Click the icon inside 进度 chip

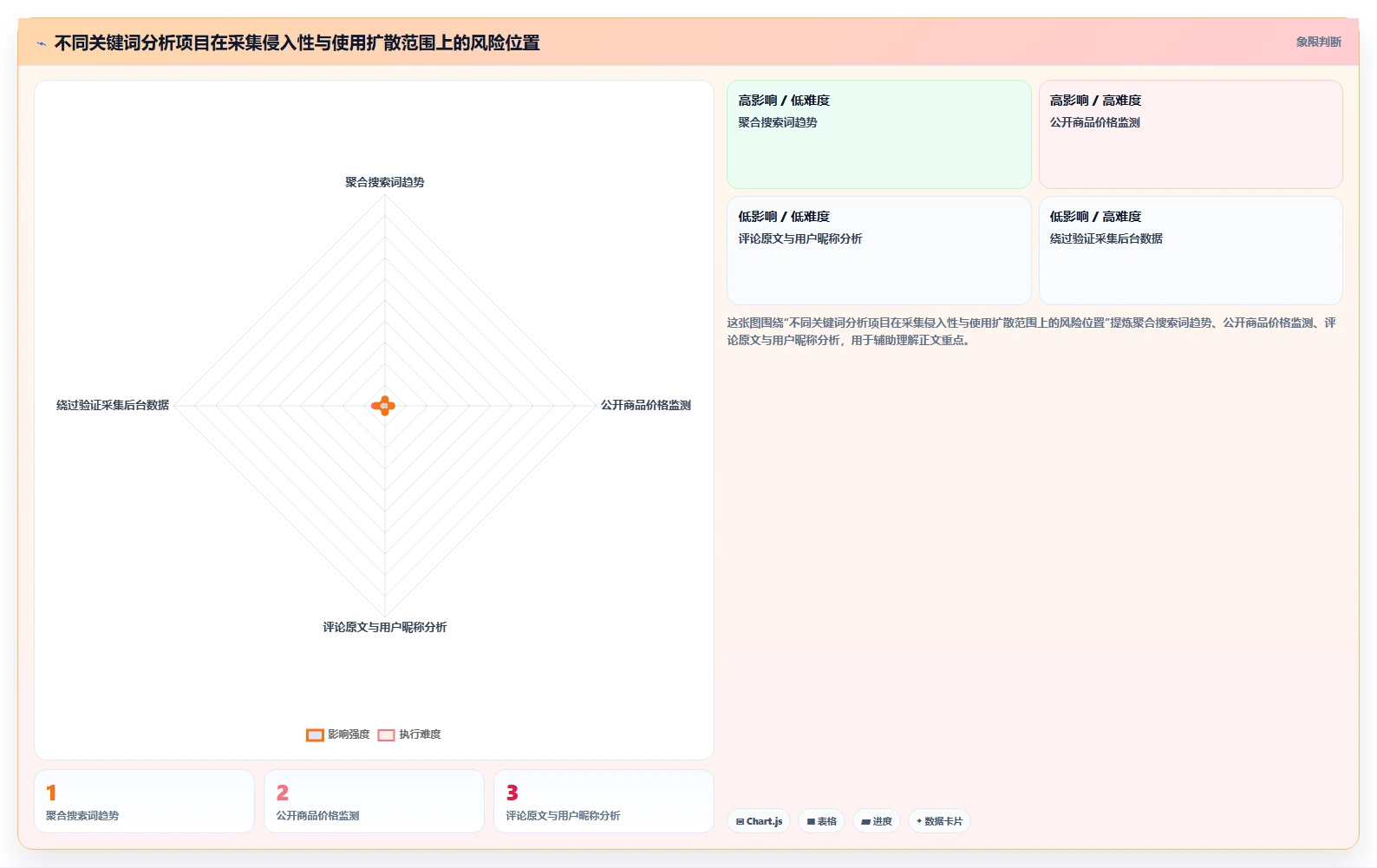tap(865, 821)
